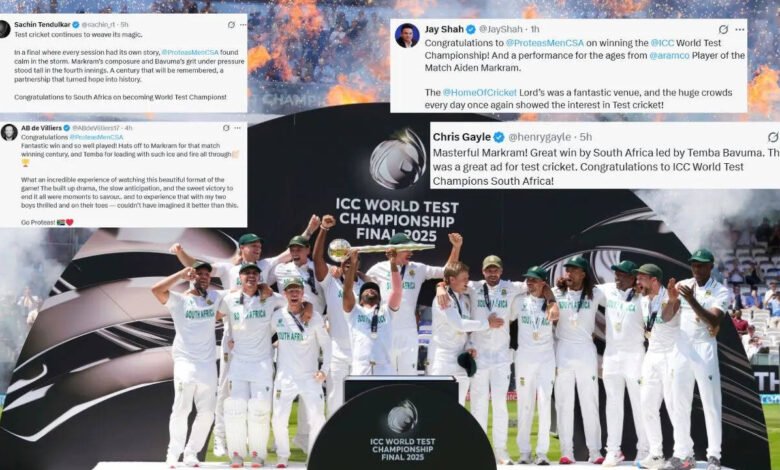Click Jay Shah's profile picture
The image size is (780, 470).
(x=407, y=35)
